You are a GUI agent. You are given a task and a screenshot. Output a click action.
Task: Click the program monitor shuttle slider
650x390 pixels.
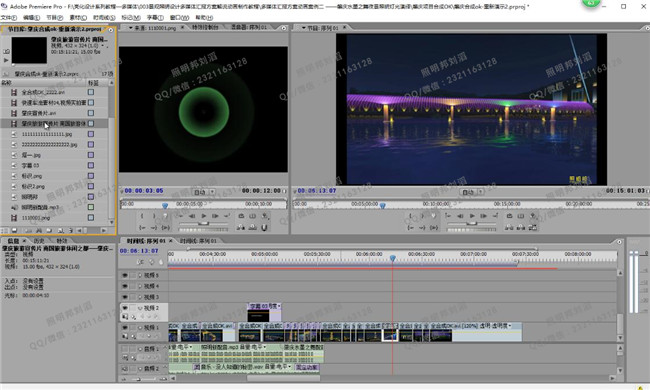(x=471, y=223)
